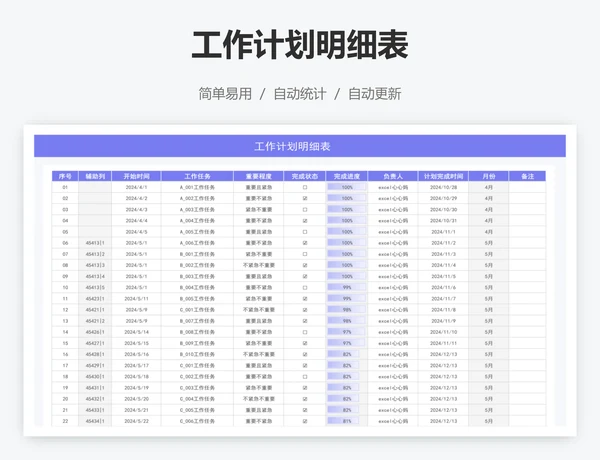
Task: Click the 完成状态 column header
Action: (x=305, y=176)
